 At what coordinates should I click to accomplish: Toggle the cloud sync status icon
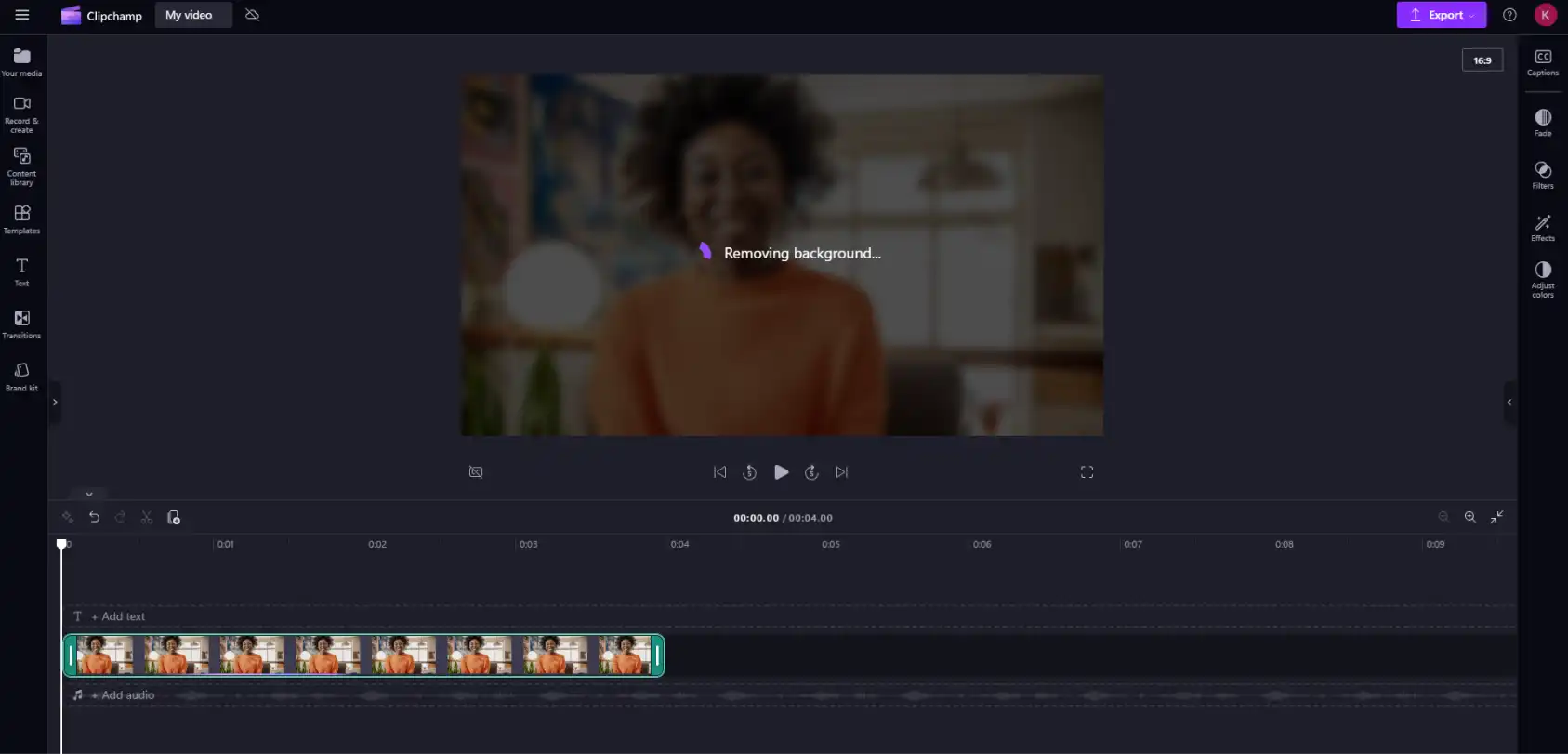252,15
